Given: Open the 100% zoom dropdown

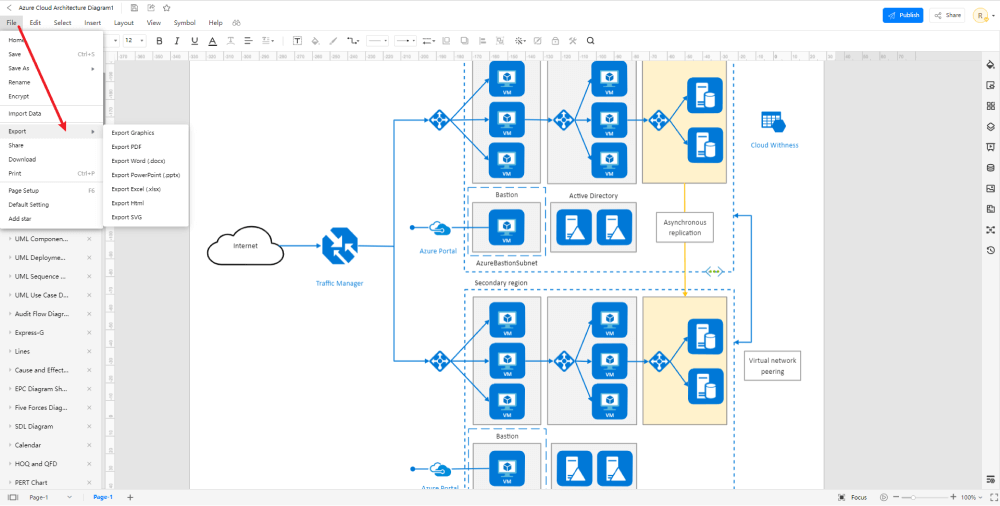Looking at the screenshot, I should (x=971, y=497).
